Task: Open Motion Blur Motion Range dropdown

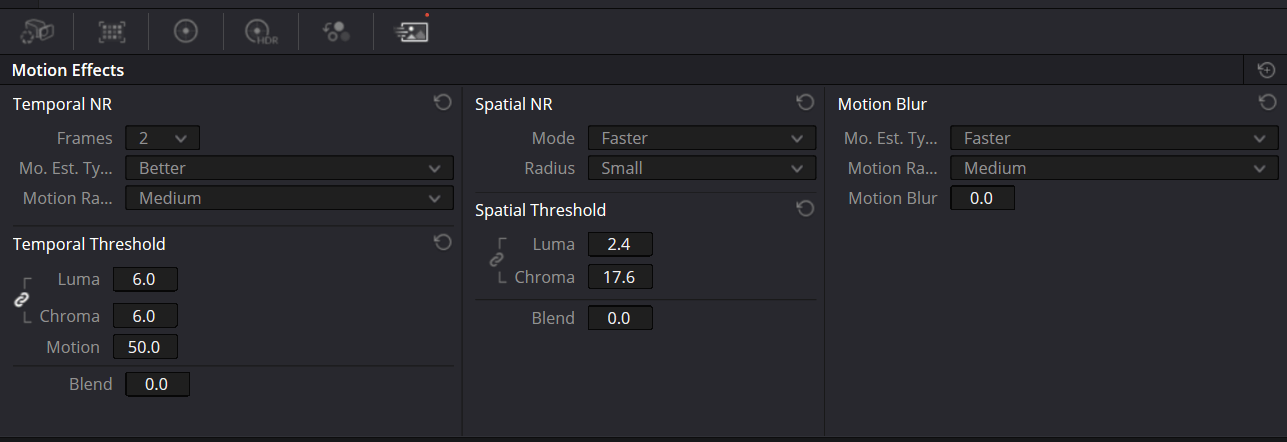Action: 1113,168
